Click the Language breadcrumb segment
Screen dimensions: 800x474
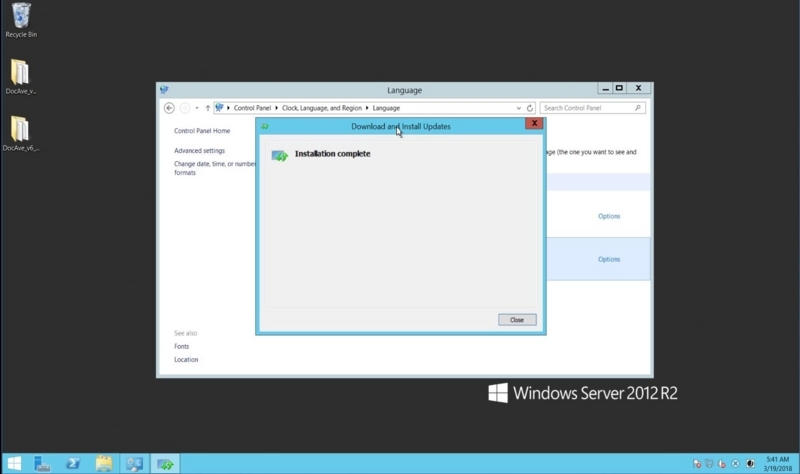point(386,108)
